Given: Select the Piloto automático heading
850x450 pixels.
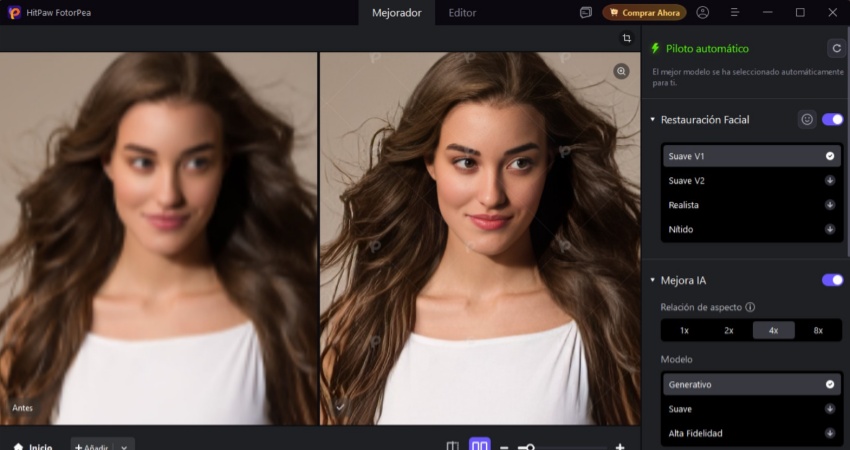Looking at the screenshot, I should click(x=707, y=49).
